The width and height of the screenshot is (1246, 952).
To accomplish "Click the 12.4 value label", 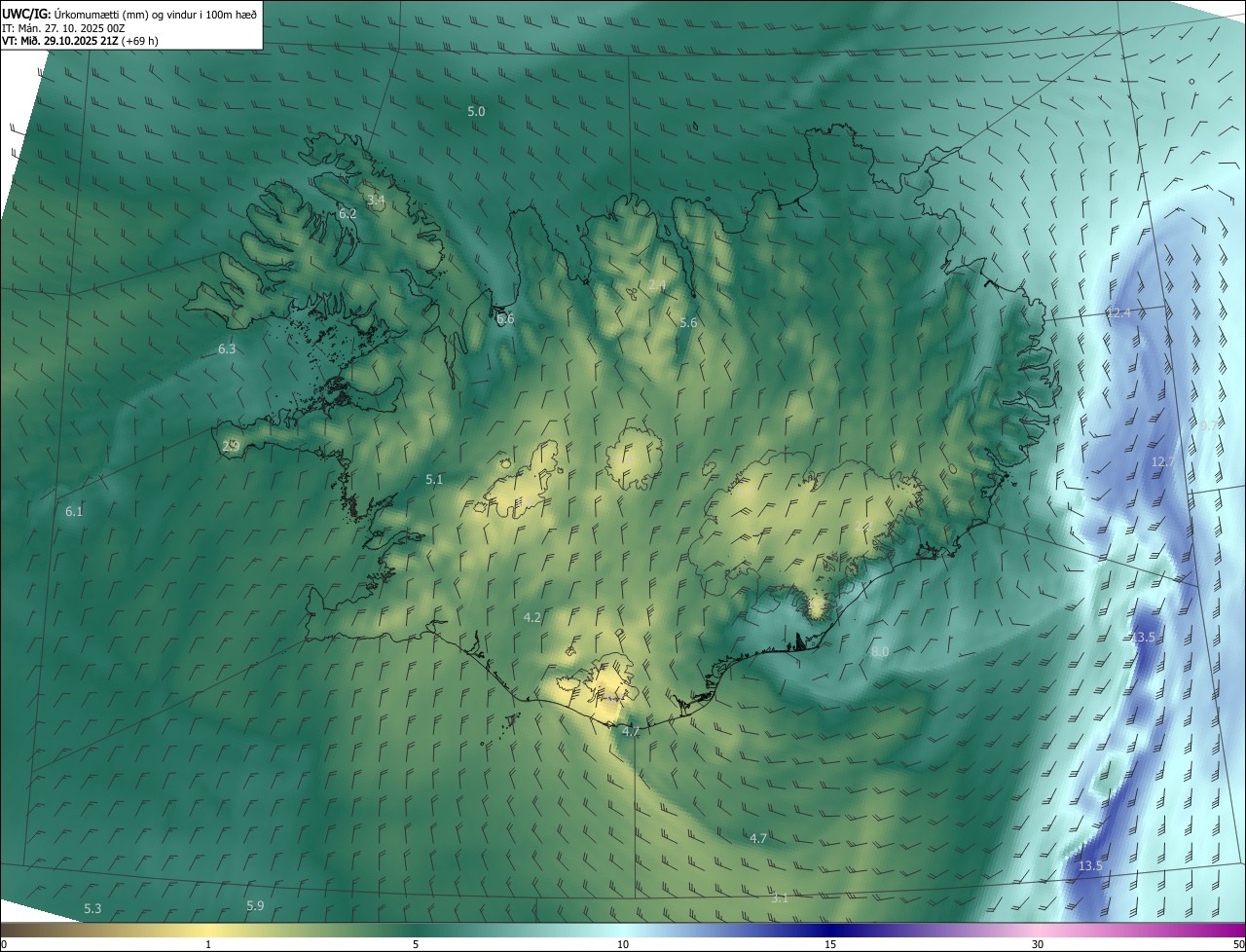I will [1119, 312].
